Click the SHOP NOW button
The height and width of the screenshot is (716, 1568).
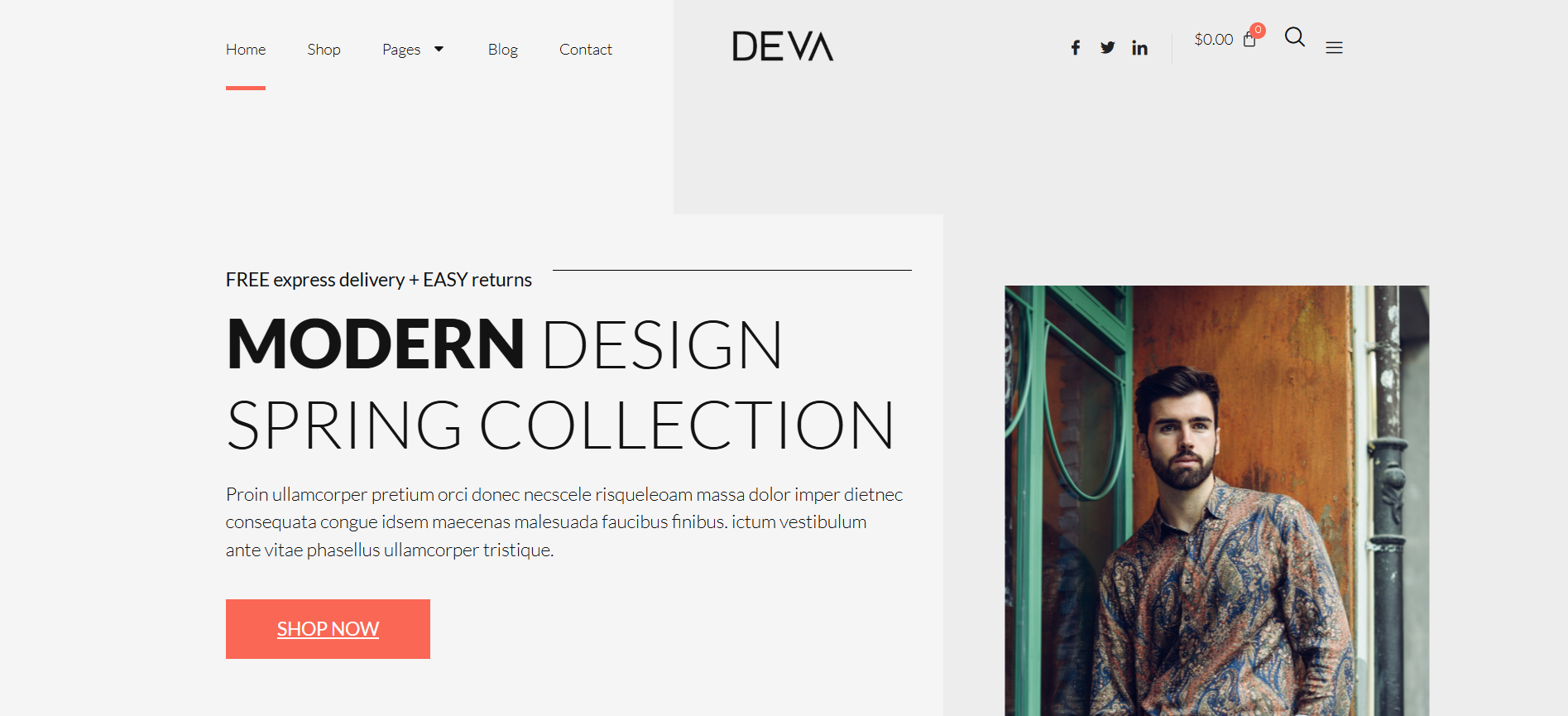tap(328, 629)
